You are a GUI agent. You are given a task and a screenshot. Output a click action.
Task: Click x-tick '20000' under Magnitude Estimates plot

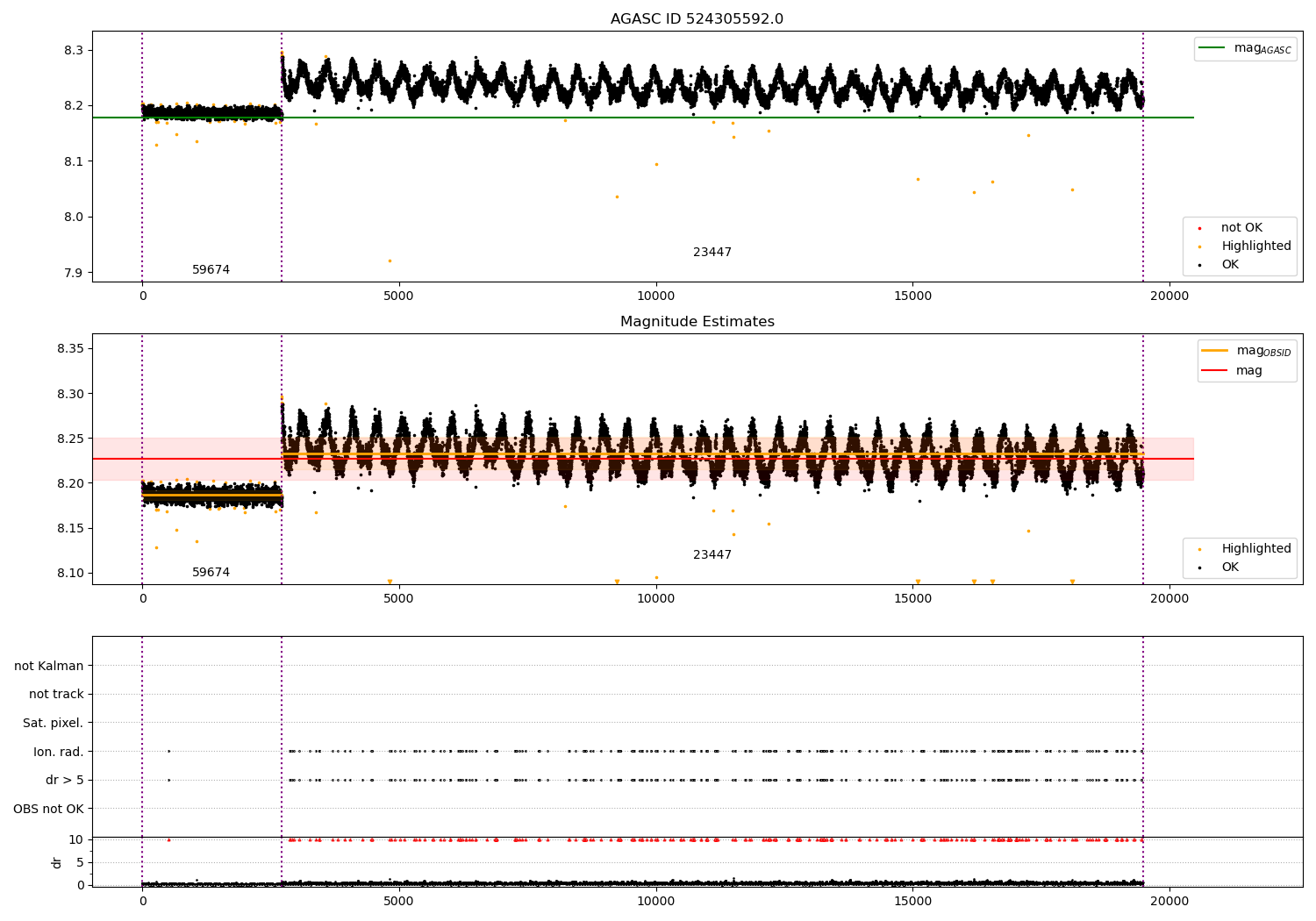(x=1169, y=599)
